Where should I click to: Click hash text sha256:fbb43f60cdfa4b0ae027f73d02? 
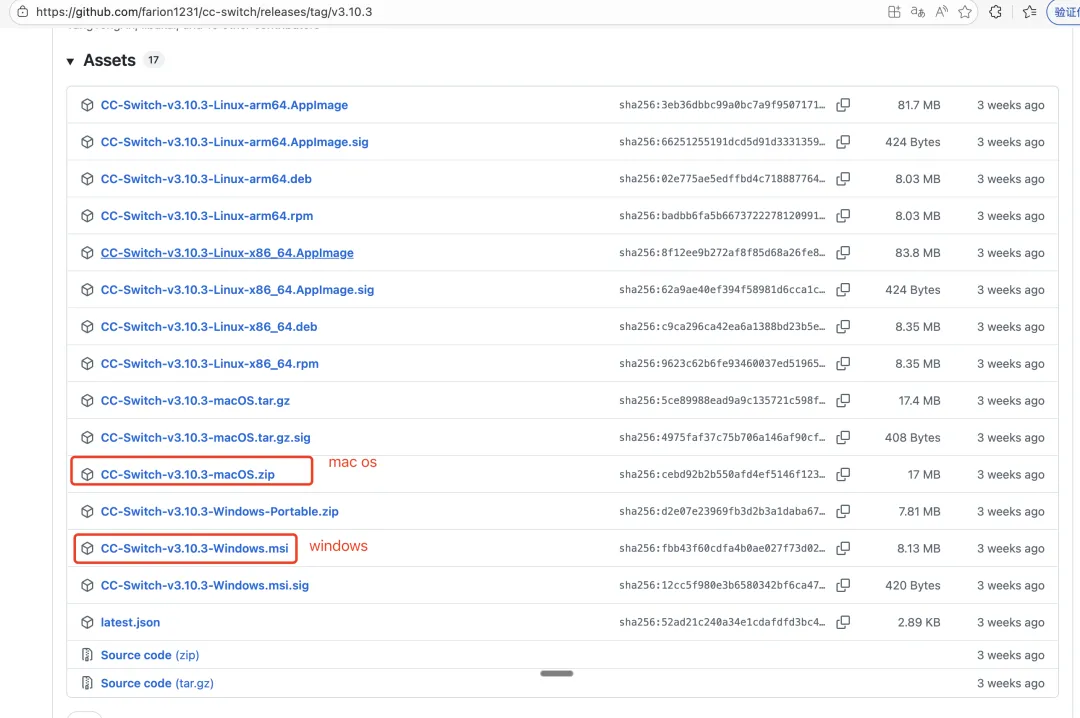pos(722,548)
